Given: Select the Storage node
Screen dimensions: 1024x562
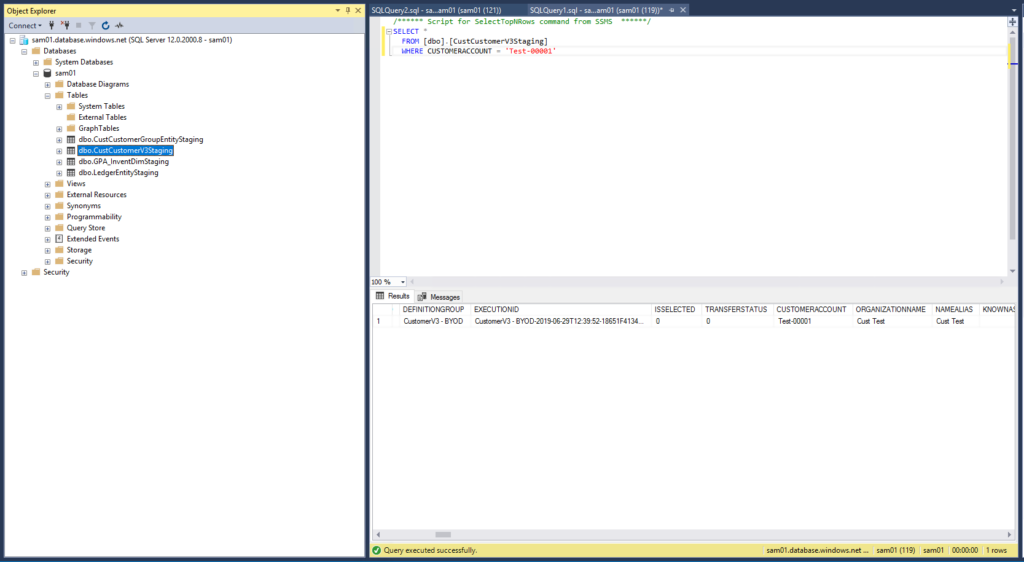Looking at the screenshot, I should click(79, 250).
